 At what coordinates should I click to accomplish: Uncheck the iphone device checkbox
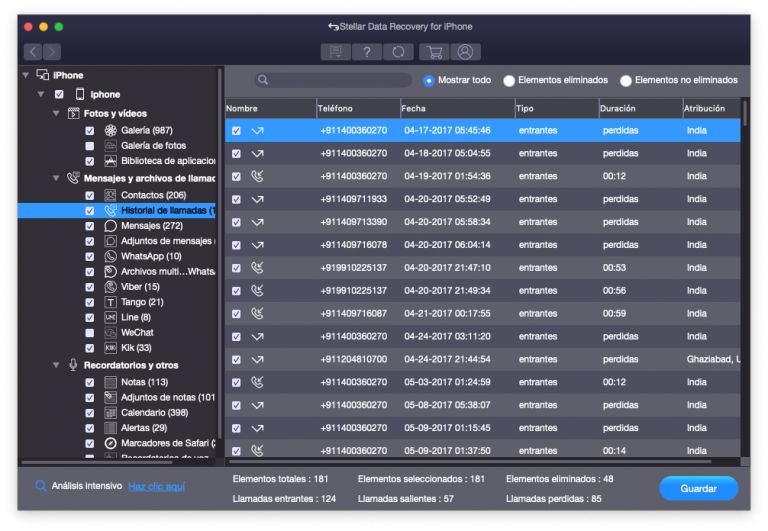point(59,94)
